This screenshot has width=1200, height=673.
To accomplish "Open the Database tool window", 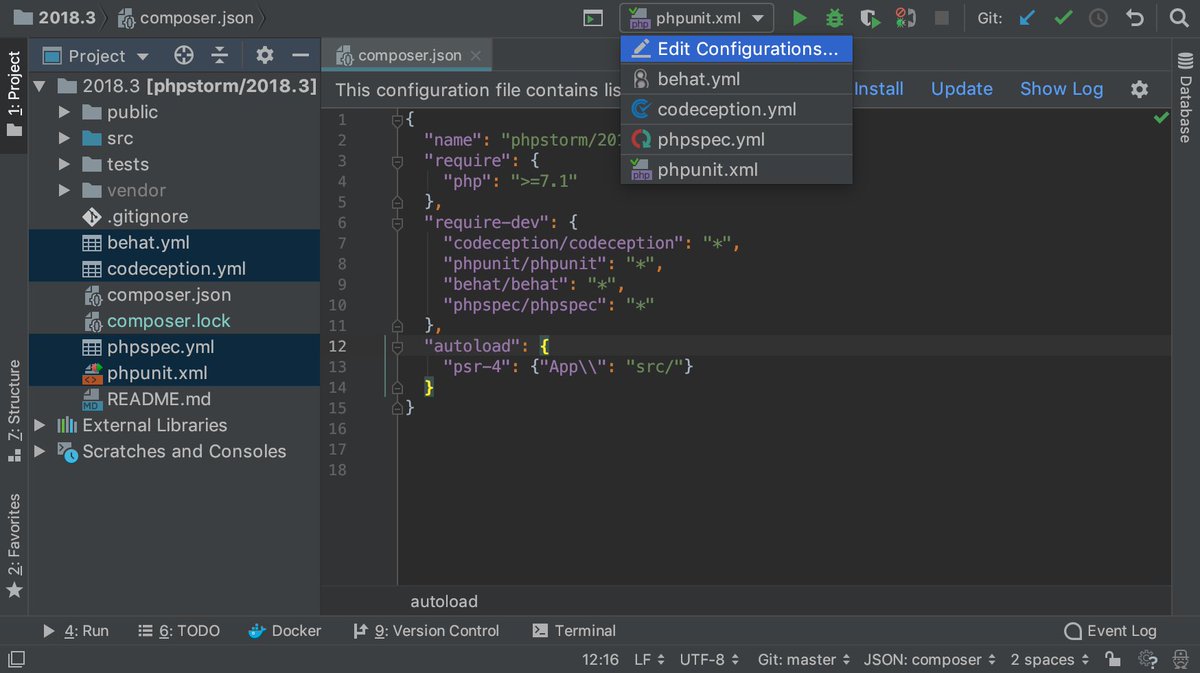I will pos(1185,98).
